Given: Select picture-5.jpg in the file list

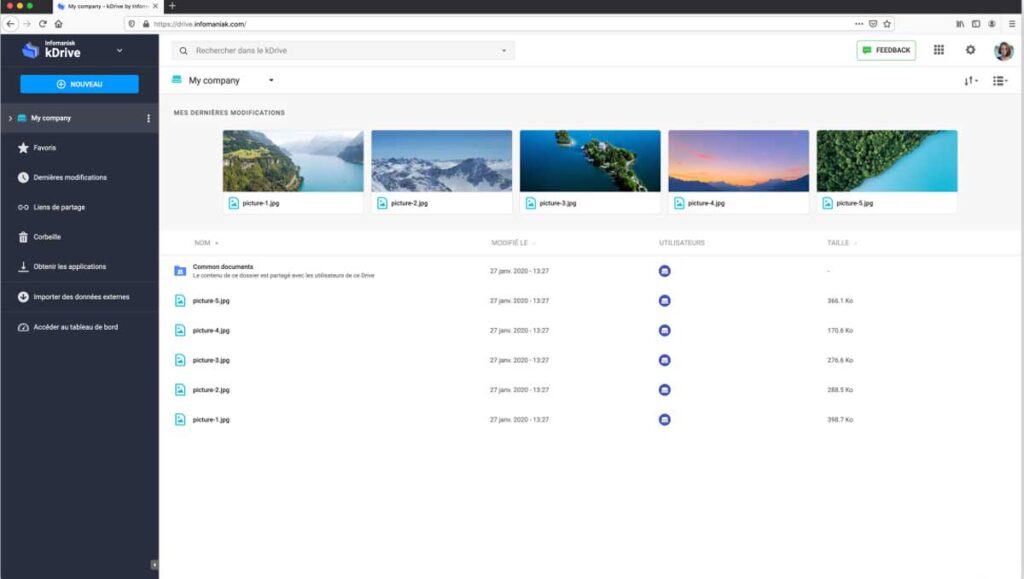Looking at the screenshot, I should coord(211,301).
